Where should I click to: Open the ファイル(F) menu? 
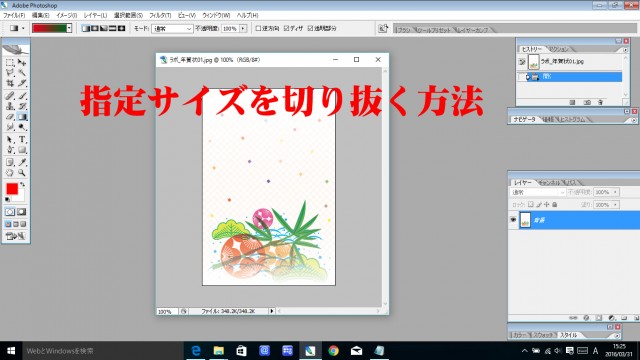[14, 15]
